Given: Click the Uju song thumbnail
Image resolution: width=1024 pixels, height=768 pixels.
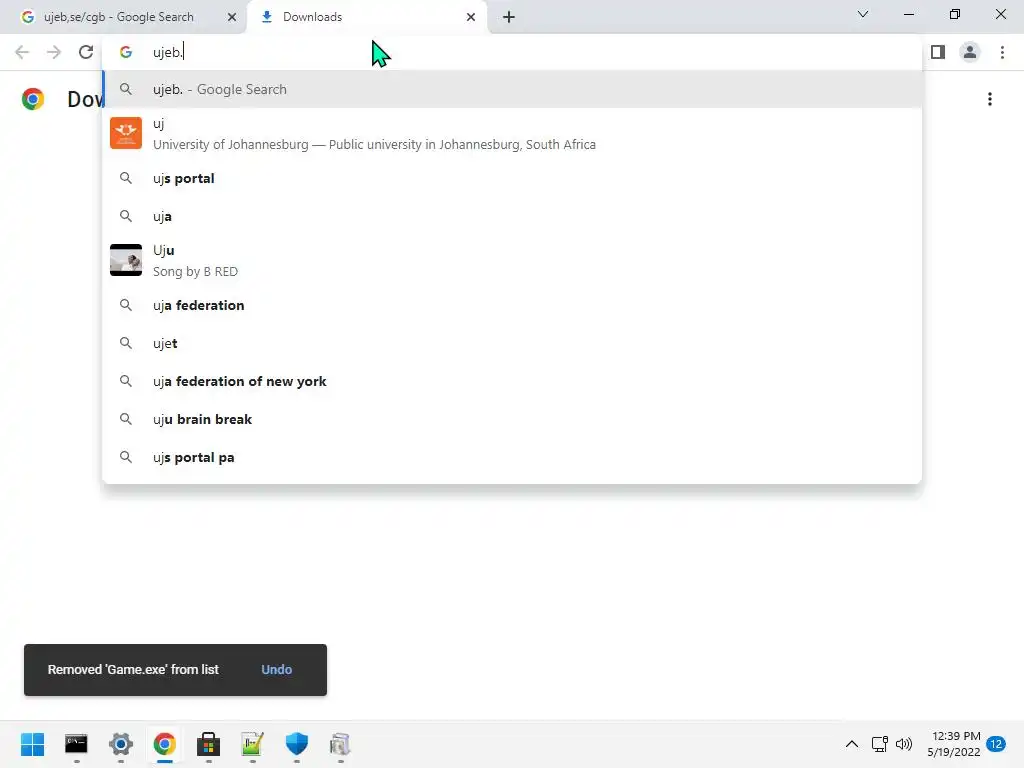Looking at the screenshot, I should click(x=126, y=260).
